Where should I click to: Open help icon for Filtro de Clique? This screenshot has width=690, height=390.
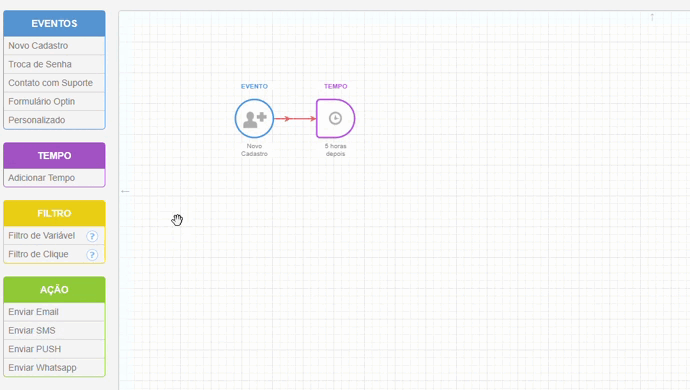point(92,254)
